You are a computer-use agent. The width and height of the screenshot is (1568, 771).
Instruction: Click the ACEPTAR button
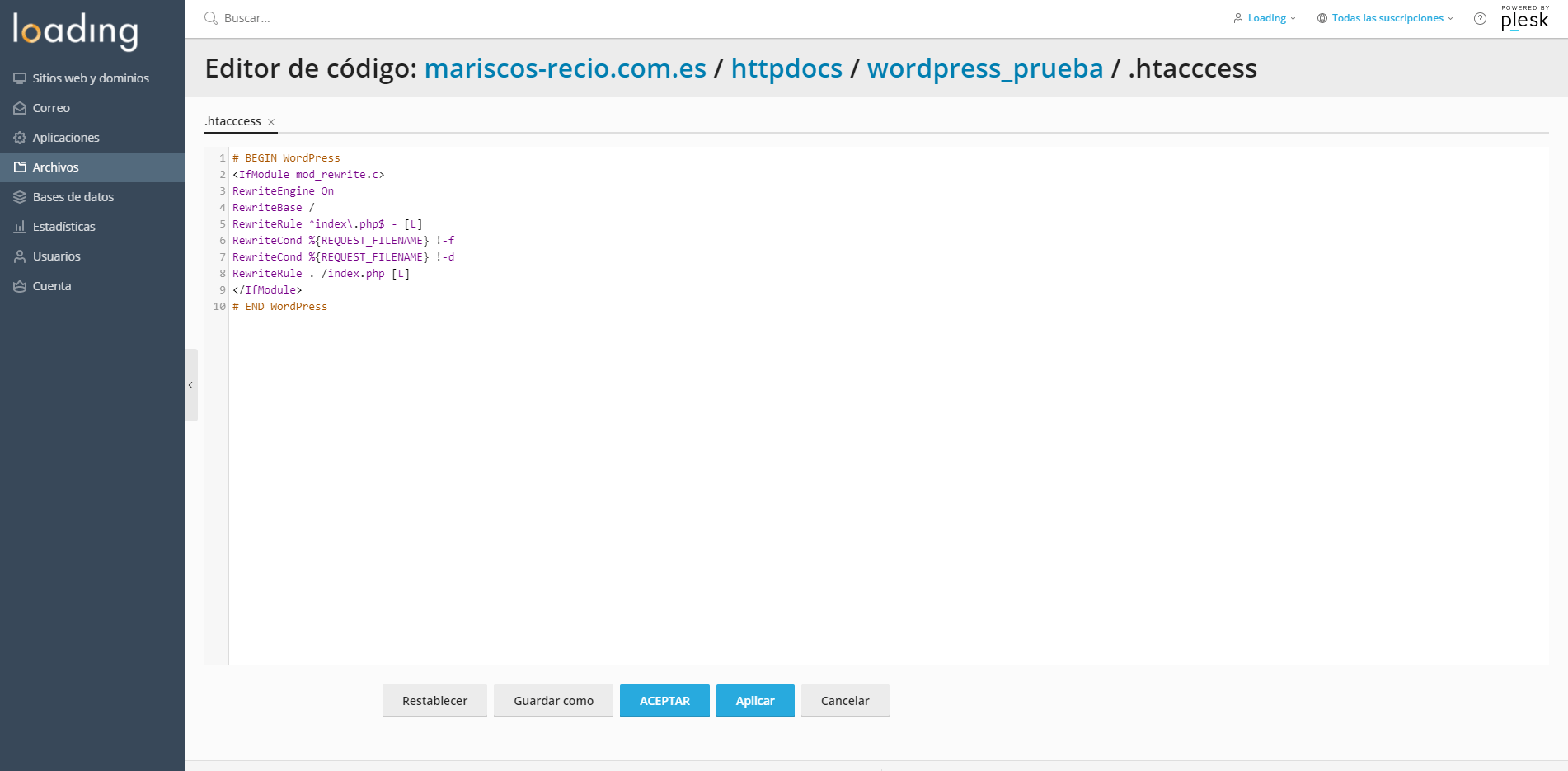(x=664, y=701)
